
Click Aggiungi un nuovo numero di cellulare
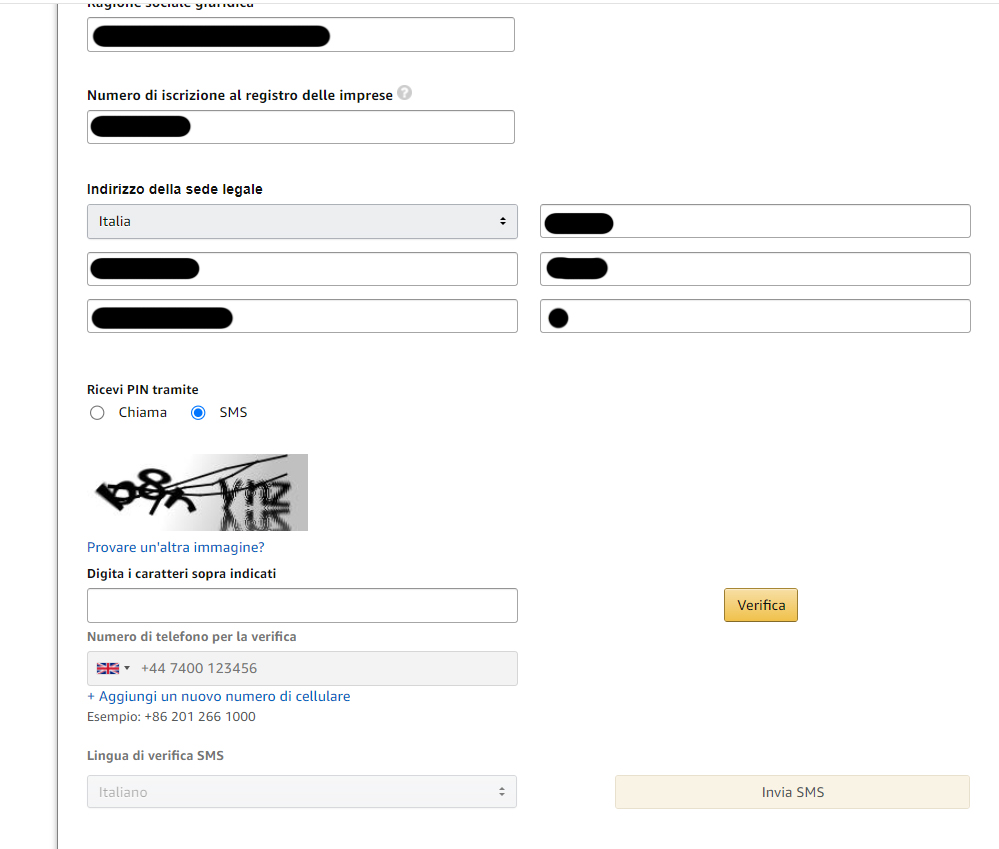[x=219, y=696]
